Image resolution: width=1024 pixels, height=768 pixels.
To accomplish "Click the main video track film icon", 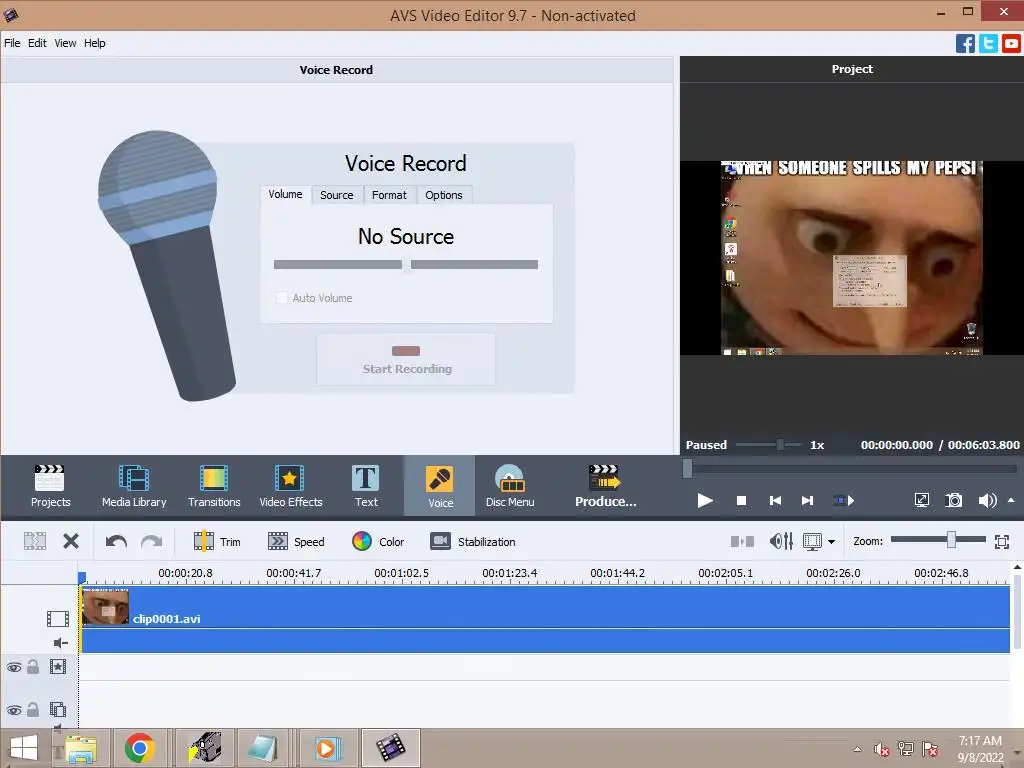I will pos(57,618).
